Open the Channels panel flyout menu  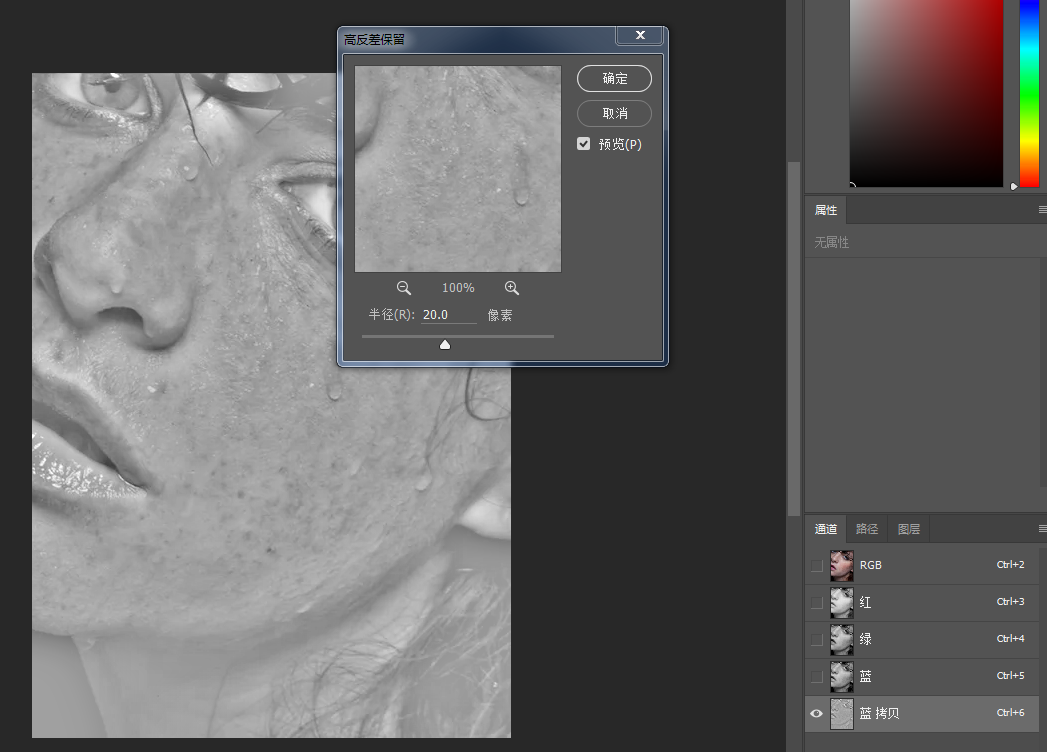click(1042, 529)
